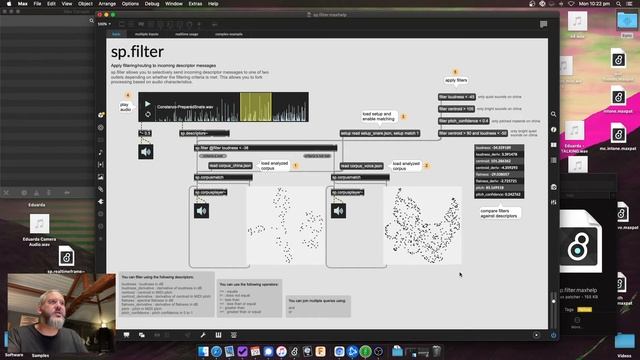Open the images icon in left toolbar

(x=101, y=177)
